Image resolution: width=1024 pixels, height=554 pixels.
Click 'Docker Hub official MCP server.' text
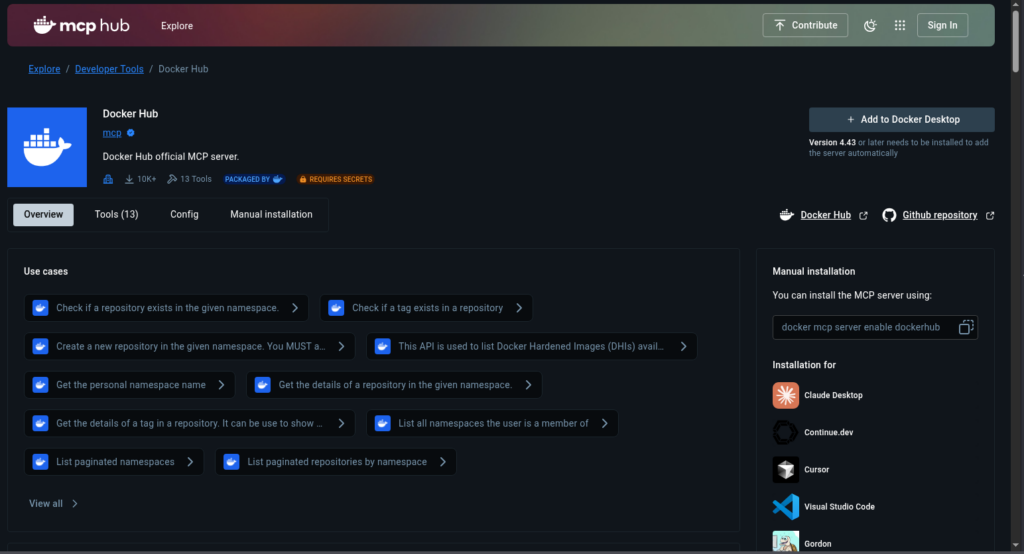point(170,157)
